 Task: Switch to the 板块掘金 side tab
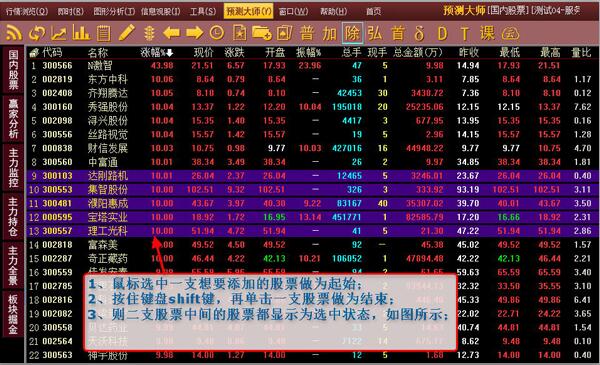click(13, 314)
